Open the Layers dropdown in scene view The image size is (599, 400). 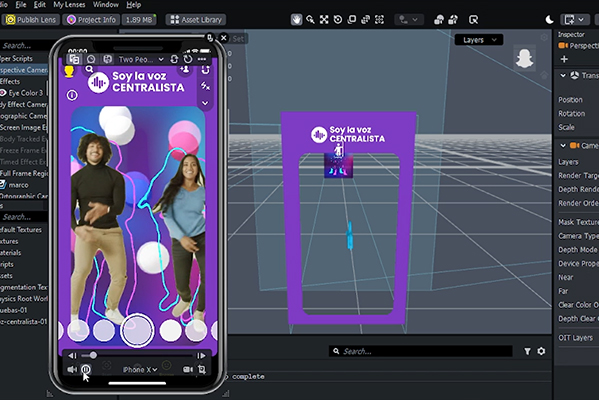pyautogui.click(x=479, y=40)
